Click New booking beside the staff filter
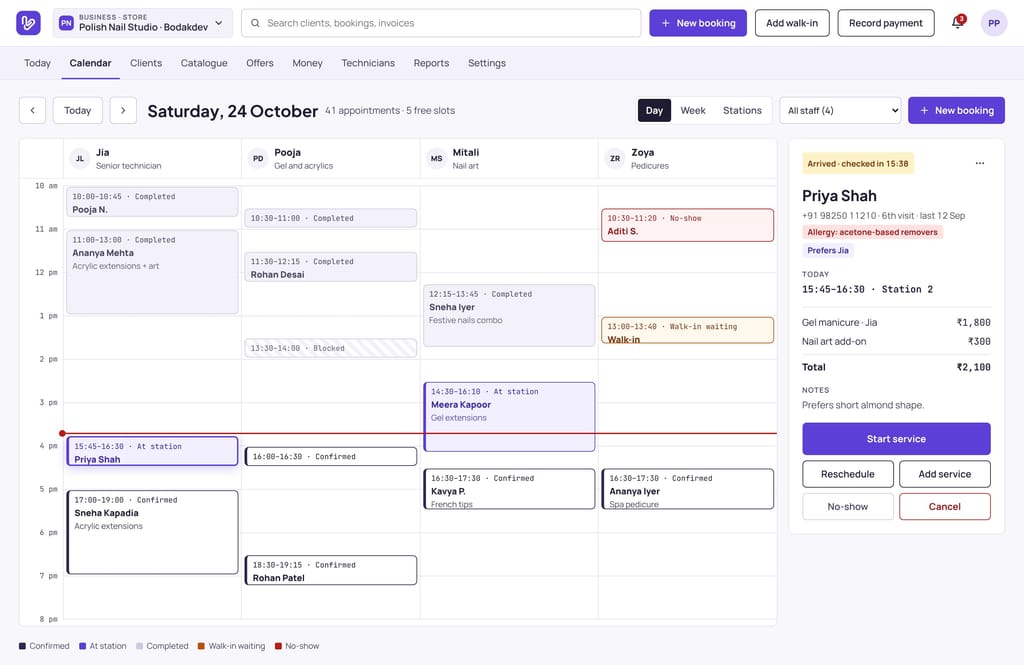1024x665 pixels. 956,110
